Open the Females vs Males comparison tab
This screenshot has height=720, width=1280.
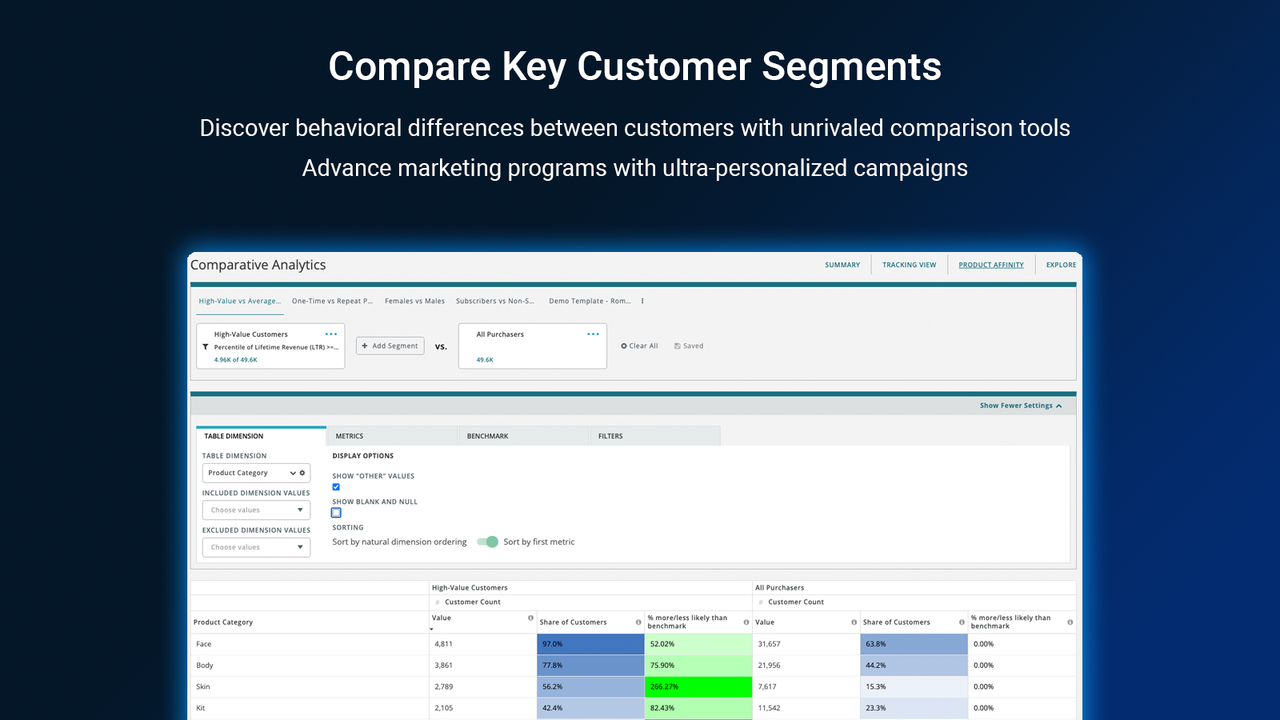(414, 300)
